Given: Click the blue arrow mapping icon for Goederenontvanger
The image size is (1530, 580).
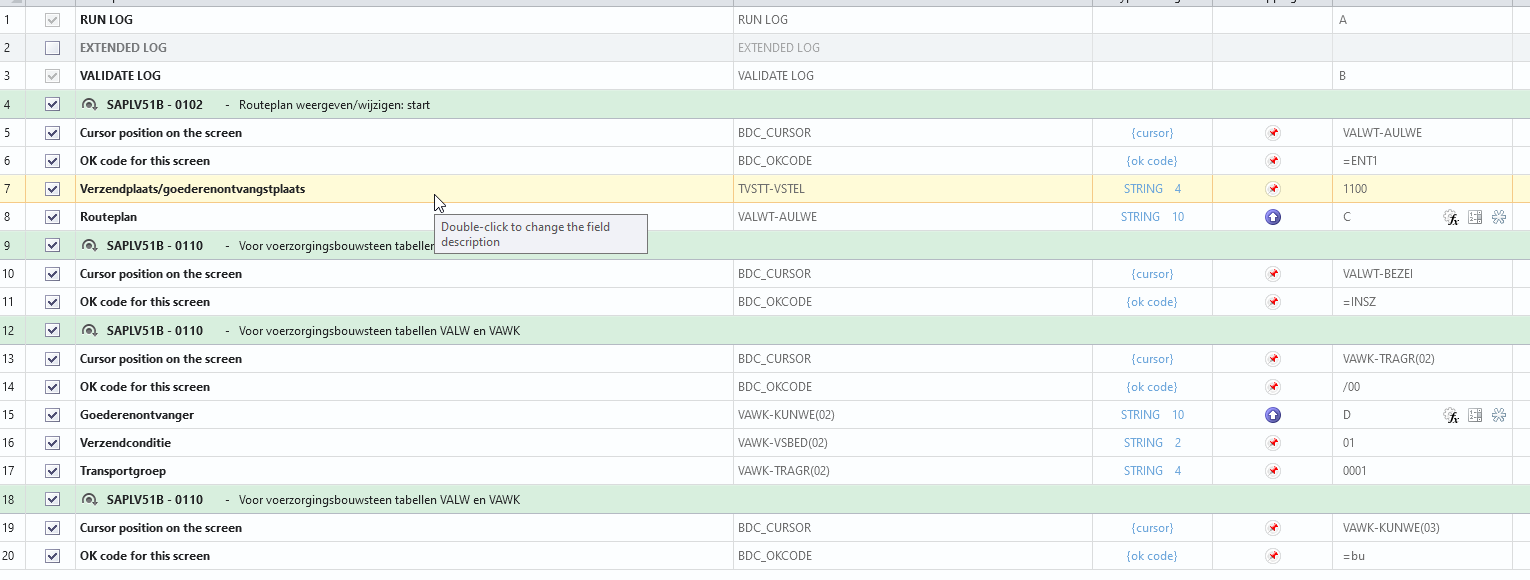Looking at the screenshot, I should (x=1272, y=415).
